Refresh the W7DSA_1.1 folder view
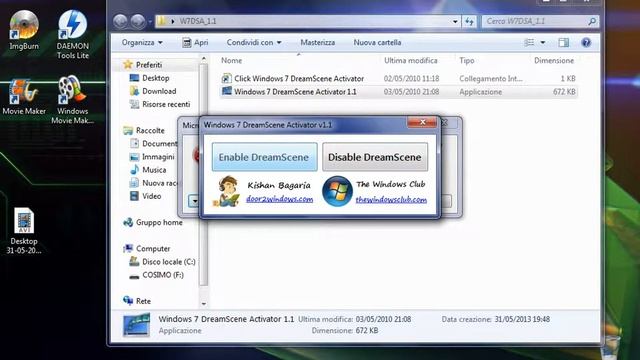This screenshot has width=640, height=360. coord(469,21)
